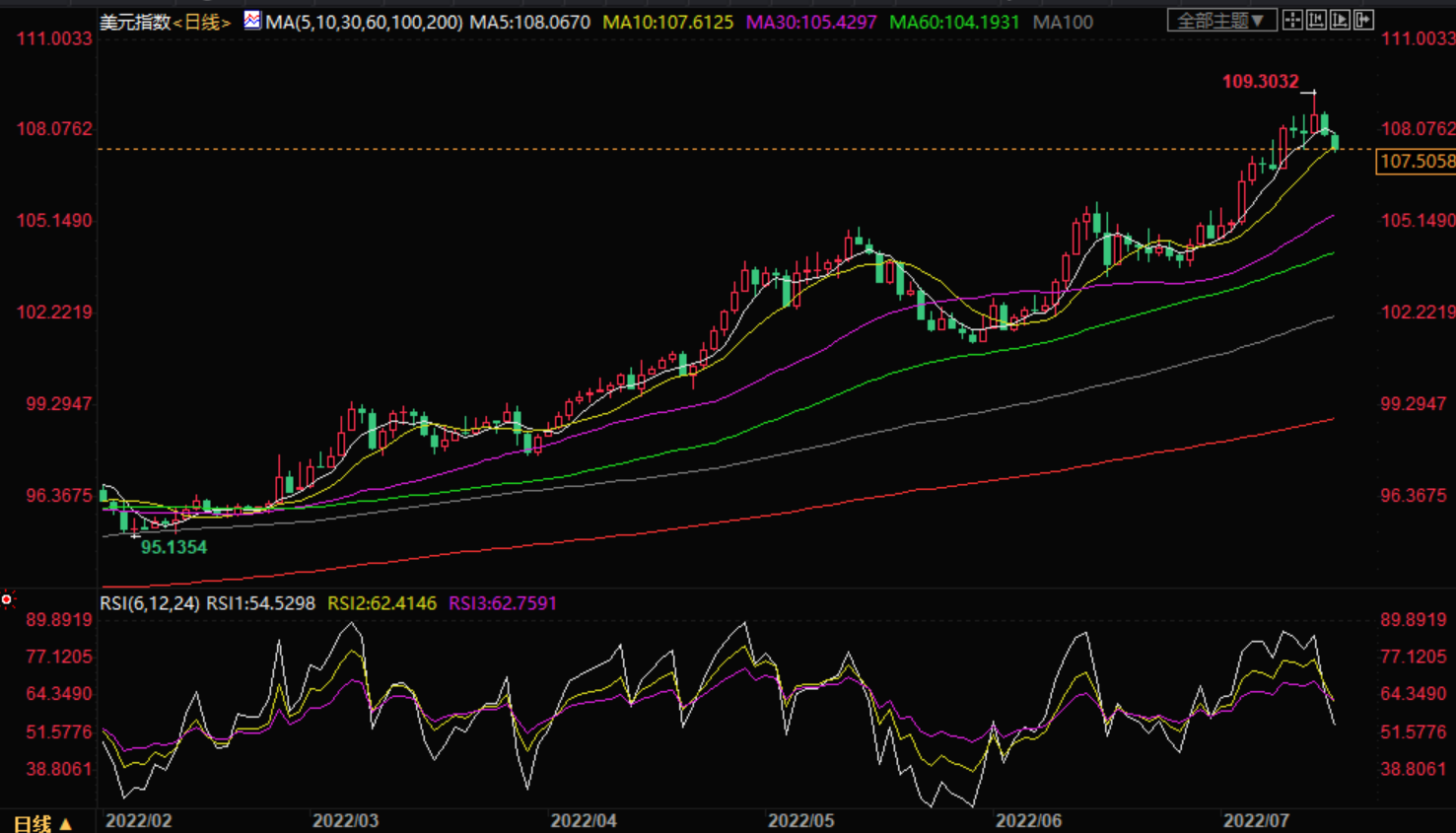Screen dimensions: 1456x833
Task: Select the RSI(6,12,24) indicator label
Action: click(150, 603)
